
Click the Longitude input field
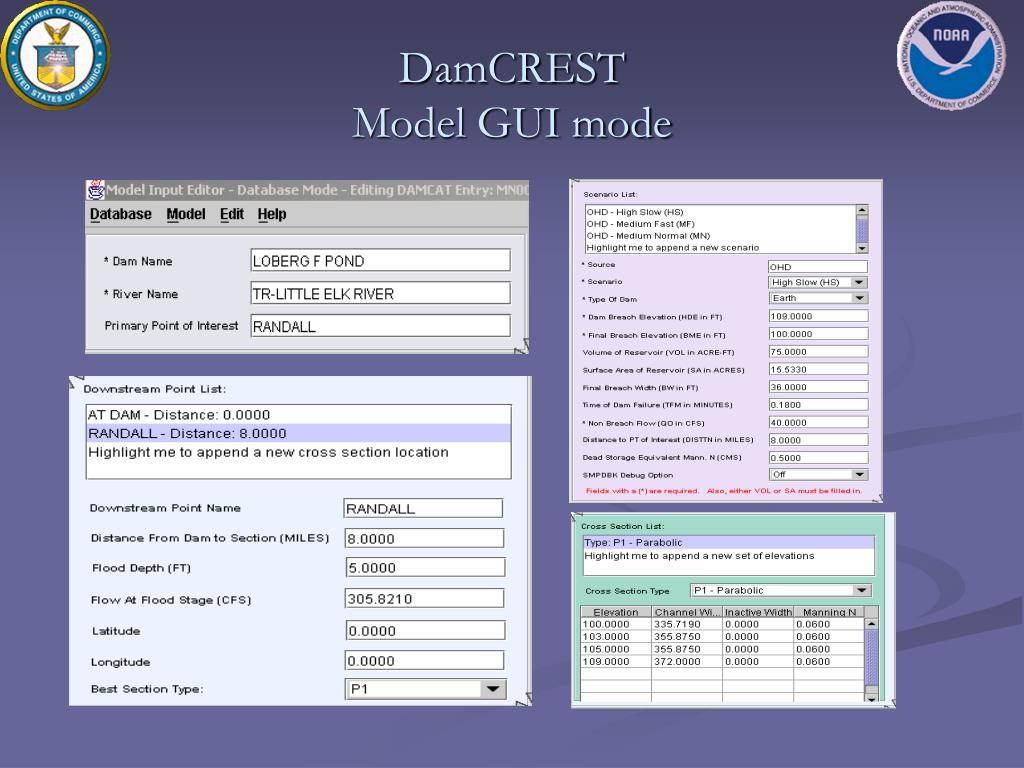coord(424,660)
